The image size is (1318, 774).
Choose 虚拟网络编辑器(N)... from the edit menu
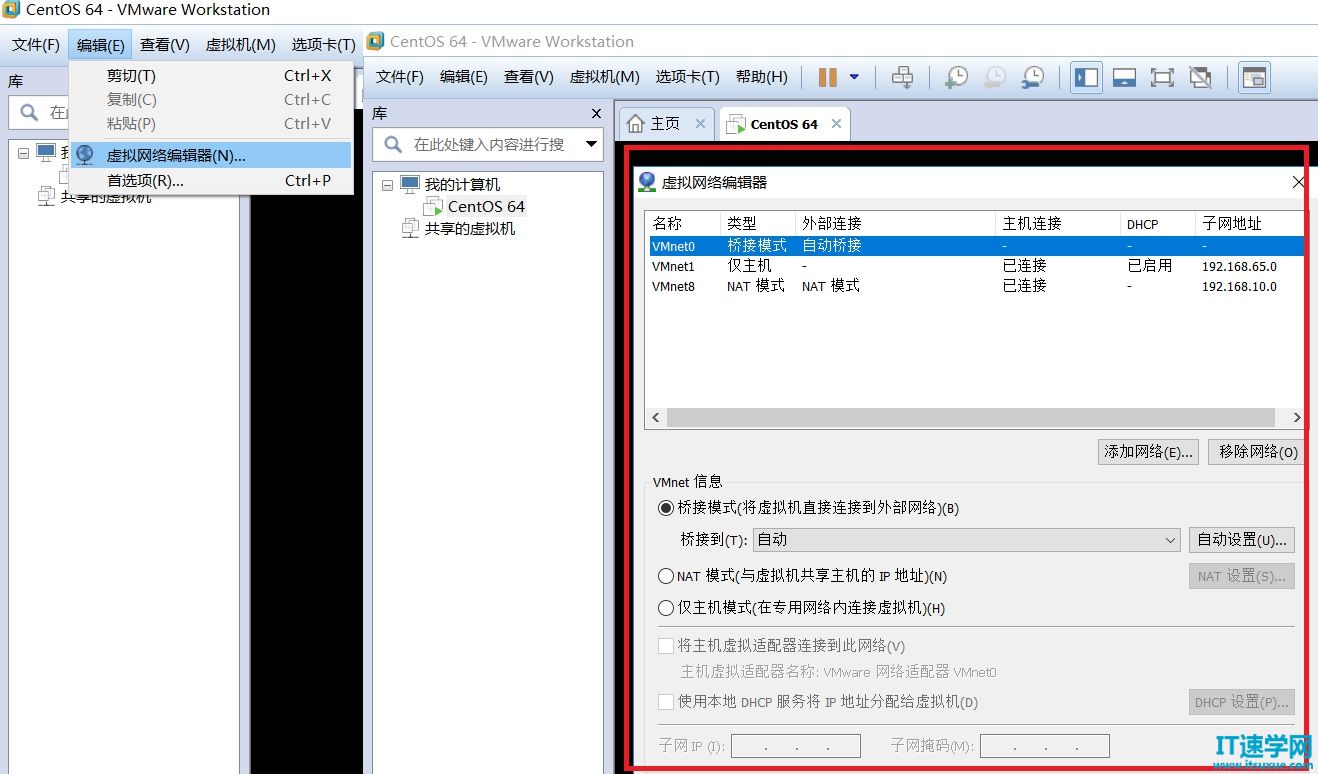coord(211,155)
